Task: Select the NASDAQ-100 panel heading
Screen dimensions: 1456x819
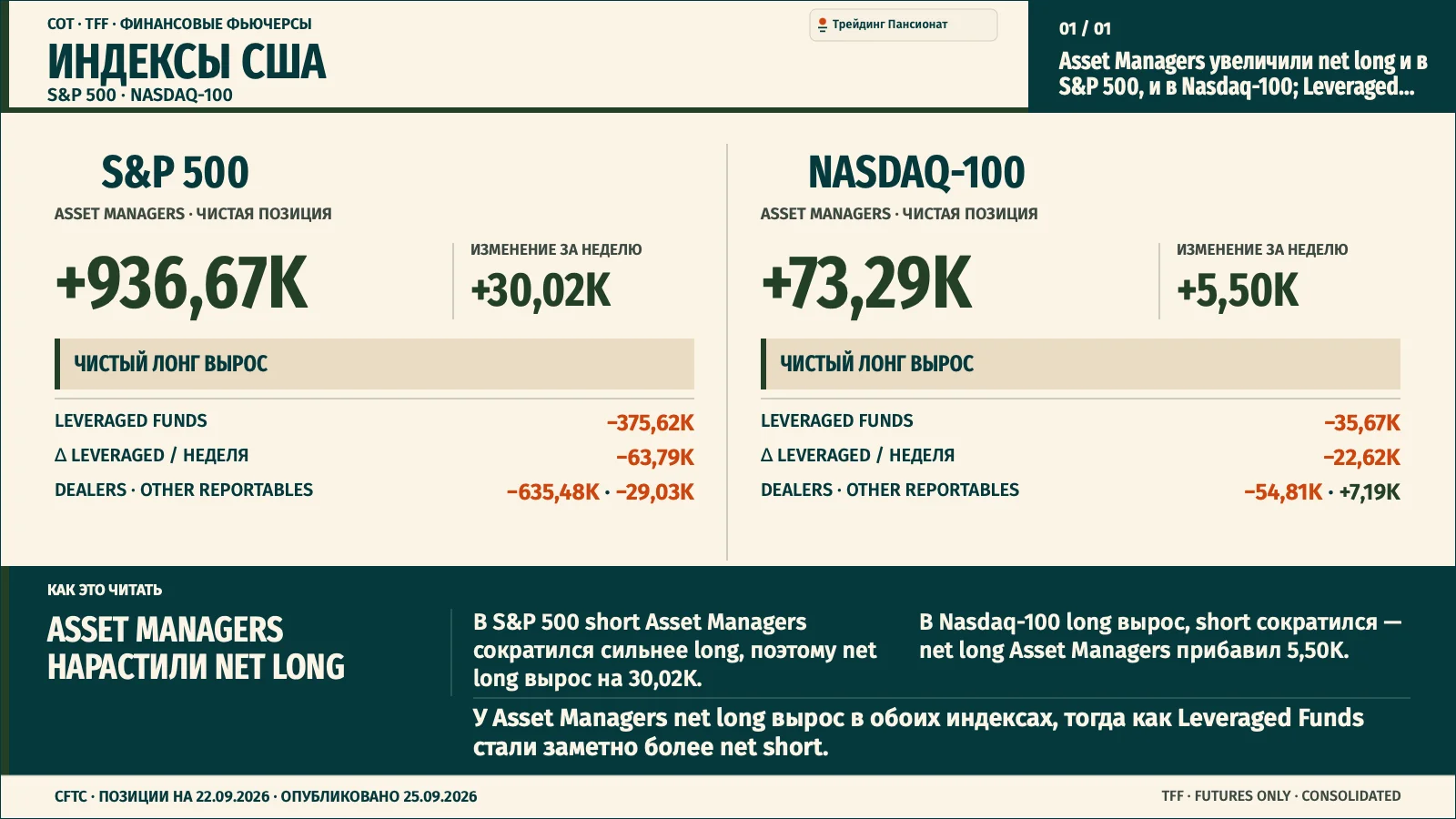Action: (916, 172)
